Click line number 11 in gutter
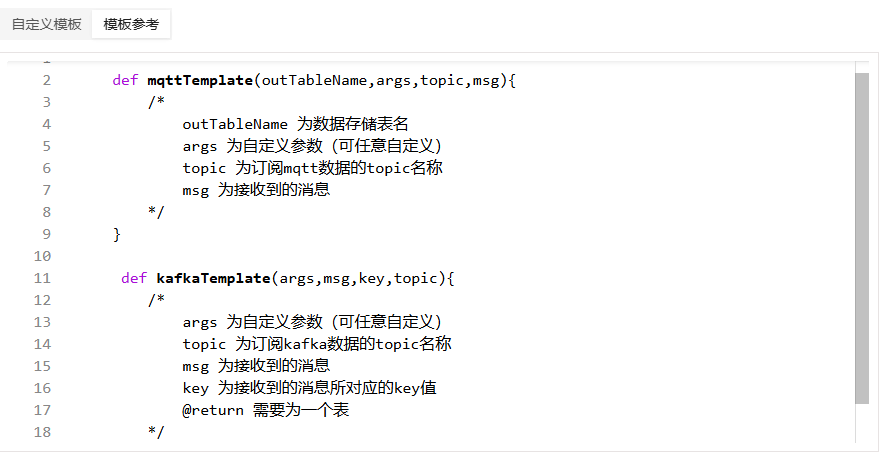The image size is (881, 471). pos(42,278)
